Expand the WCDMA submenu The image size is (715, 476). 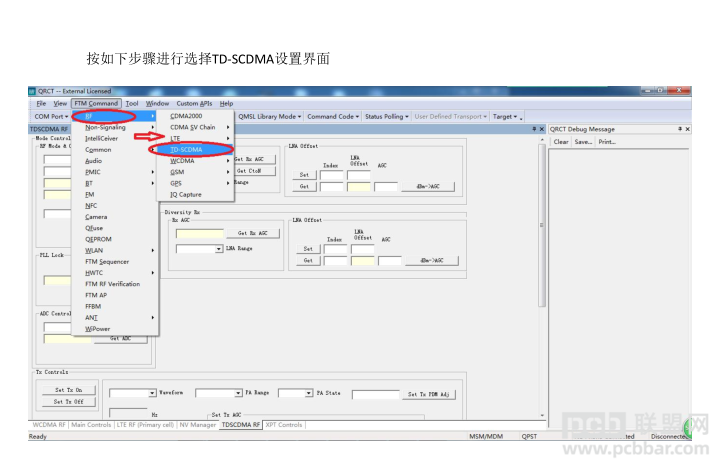pos(195,161)
